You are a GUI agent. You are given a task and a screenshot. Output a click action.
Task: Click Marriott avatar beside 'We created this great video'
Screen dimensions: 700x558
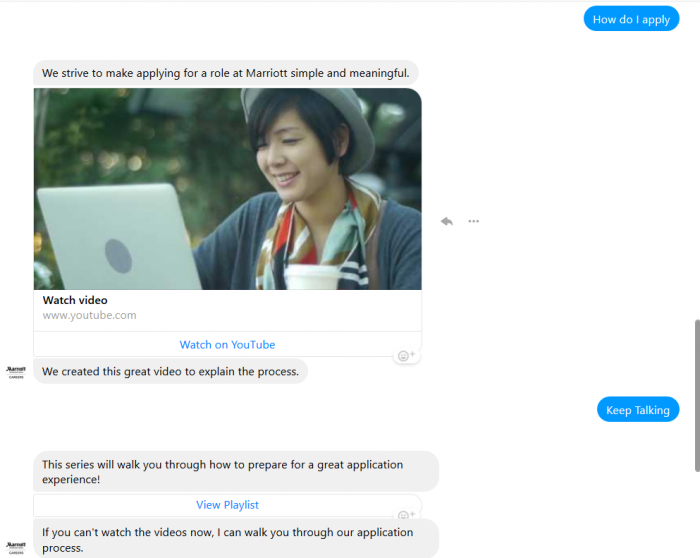[16, 372]
